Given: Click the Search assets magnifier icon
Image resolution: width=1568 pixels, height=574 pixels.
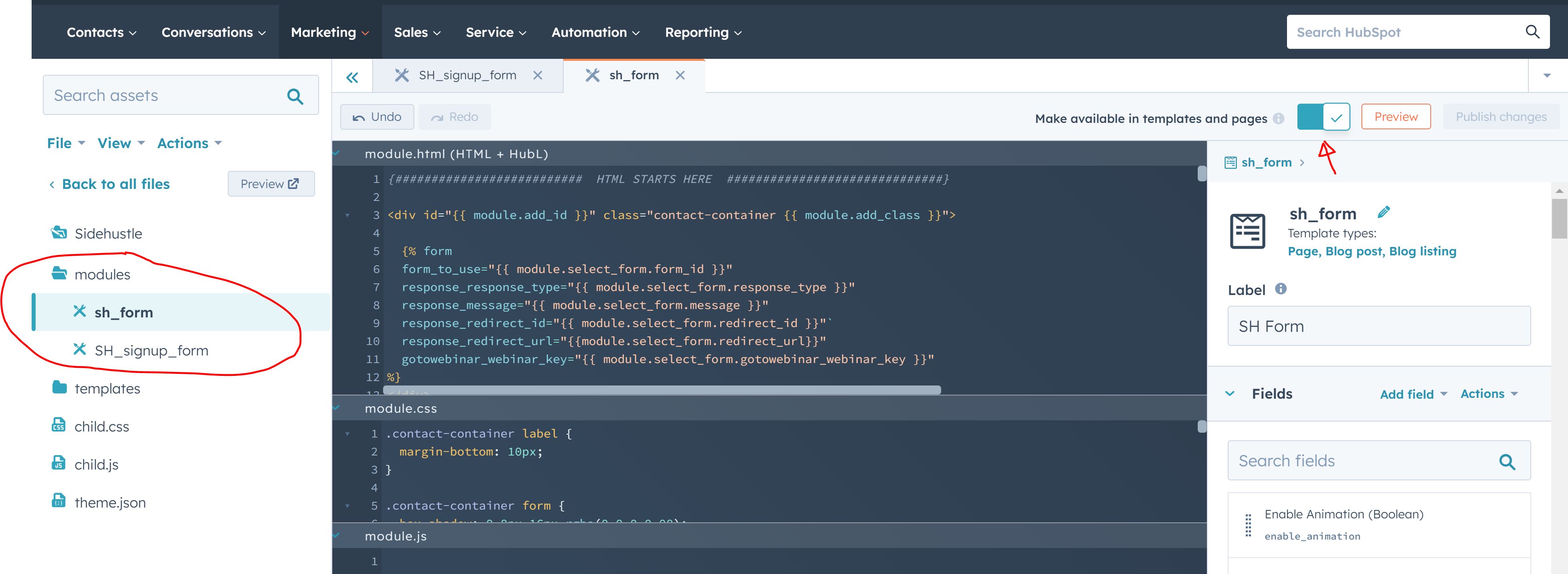Looking at the screenshot, I should coord(295,95).
